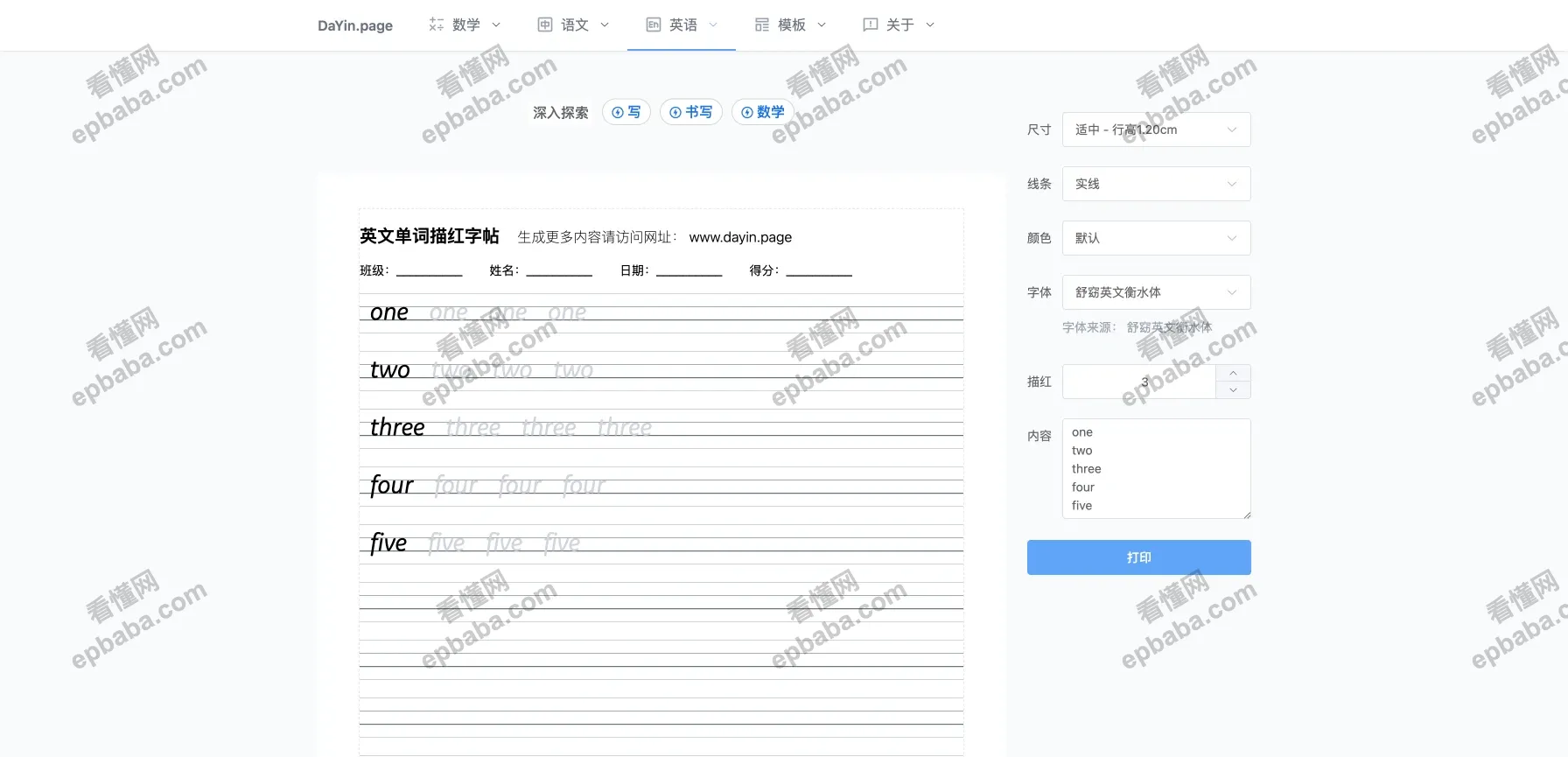
Task: Open the 颜色 color dropdown
Action: (1156, 238)
